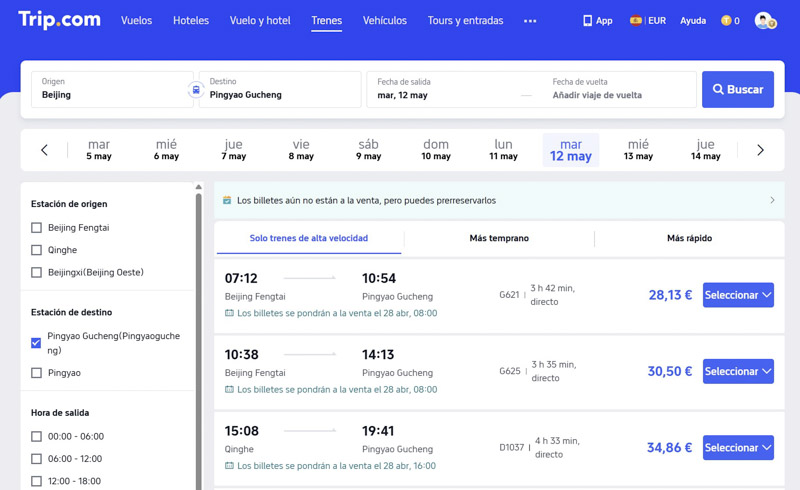Image resolution: width=800 pixels, height=490 pixels.
Task: Select the sáb 9 may date
Action: (368, 150)
